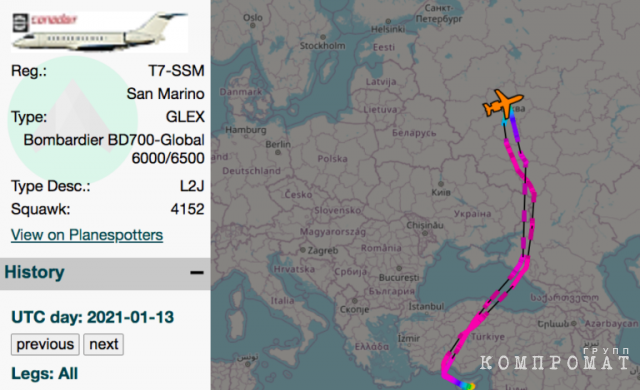This screenshot has height=390, width=640.
Task: Click the Berlin city marker on map
Action: point(278,153)
